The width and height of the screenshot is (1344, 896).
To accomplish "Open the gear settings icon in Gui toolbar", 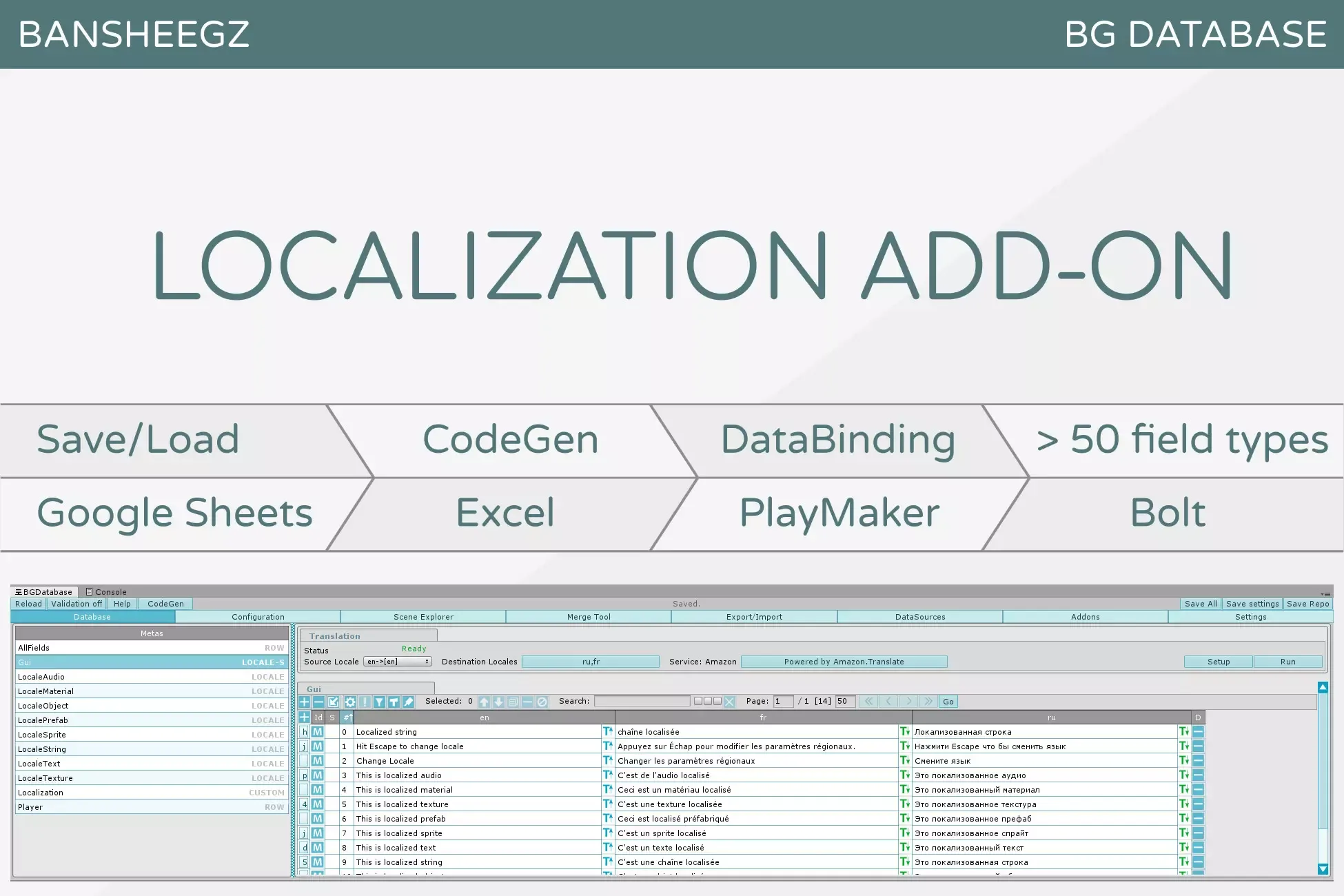I will pyautogui.click(x=350, y=702).
